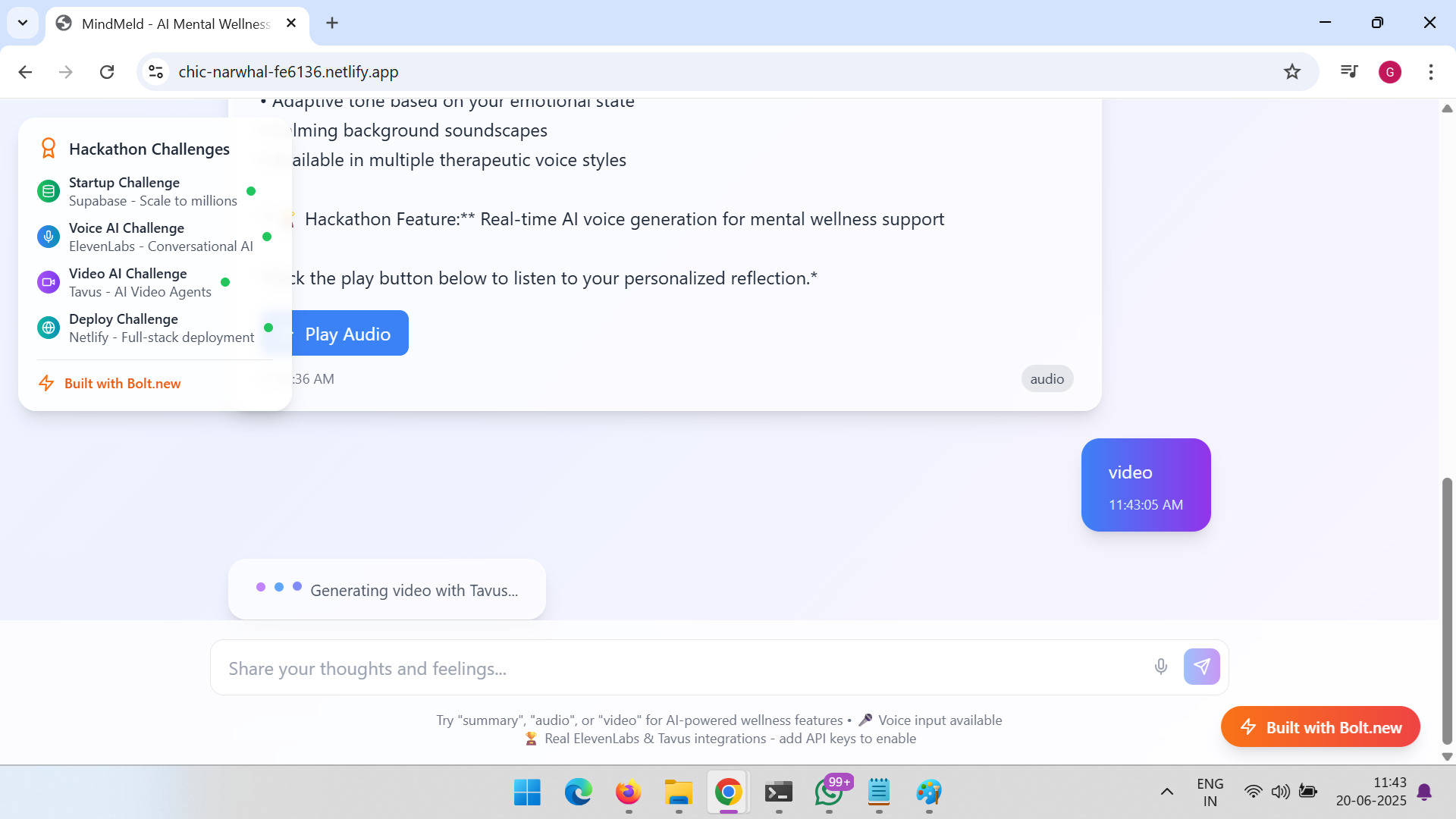Open WhatsApp from the taskbar
Image resolution: width=1456 pixels, height=819 pixels.
coord(828,792)
